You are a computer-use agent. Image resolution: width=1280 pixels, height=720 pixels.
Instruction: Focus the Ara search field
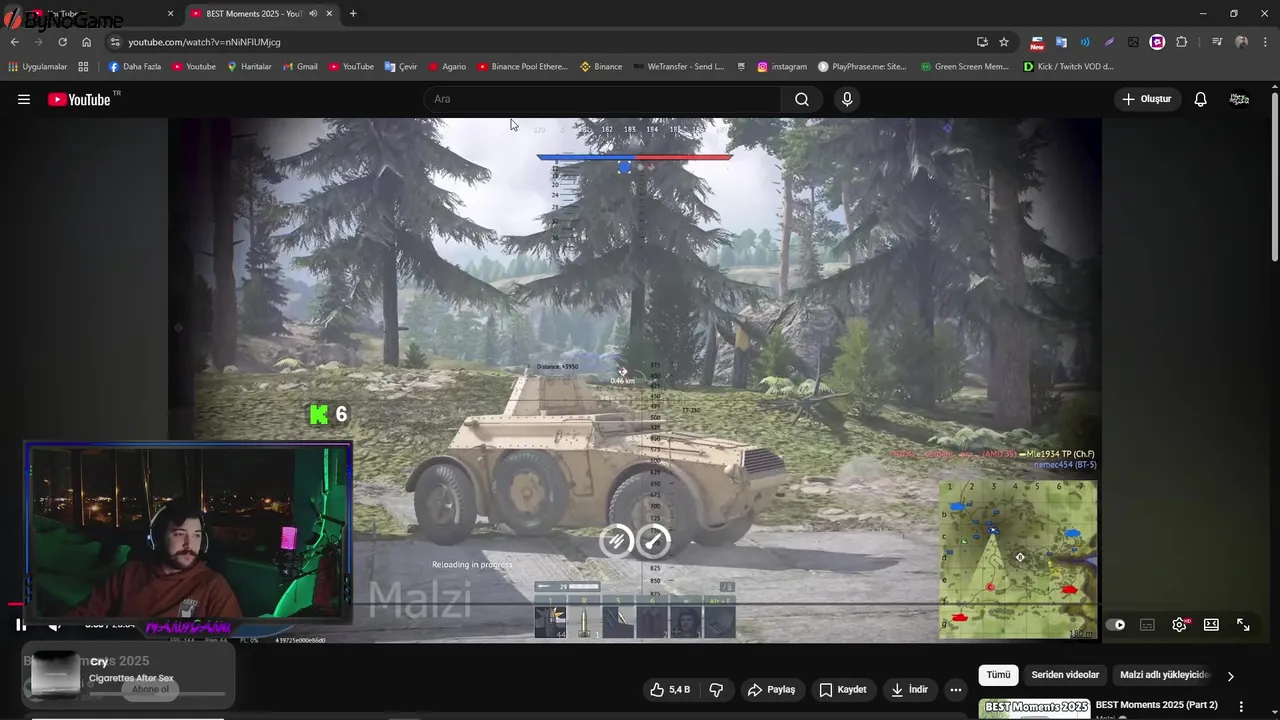[x=602, y=99]
